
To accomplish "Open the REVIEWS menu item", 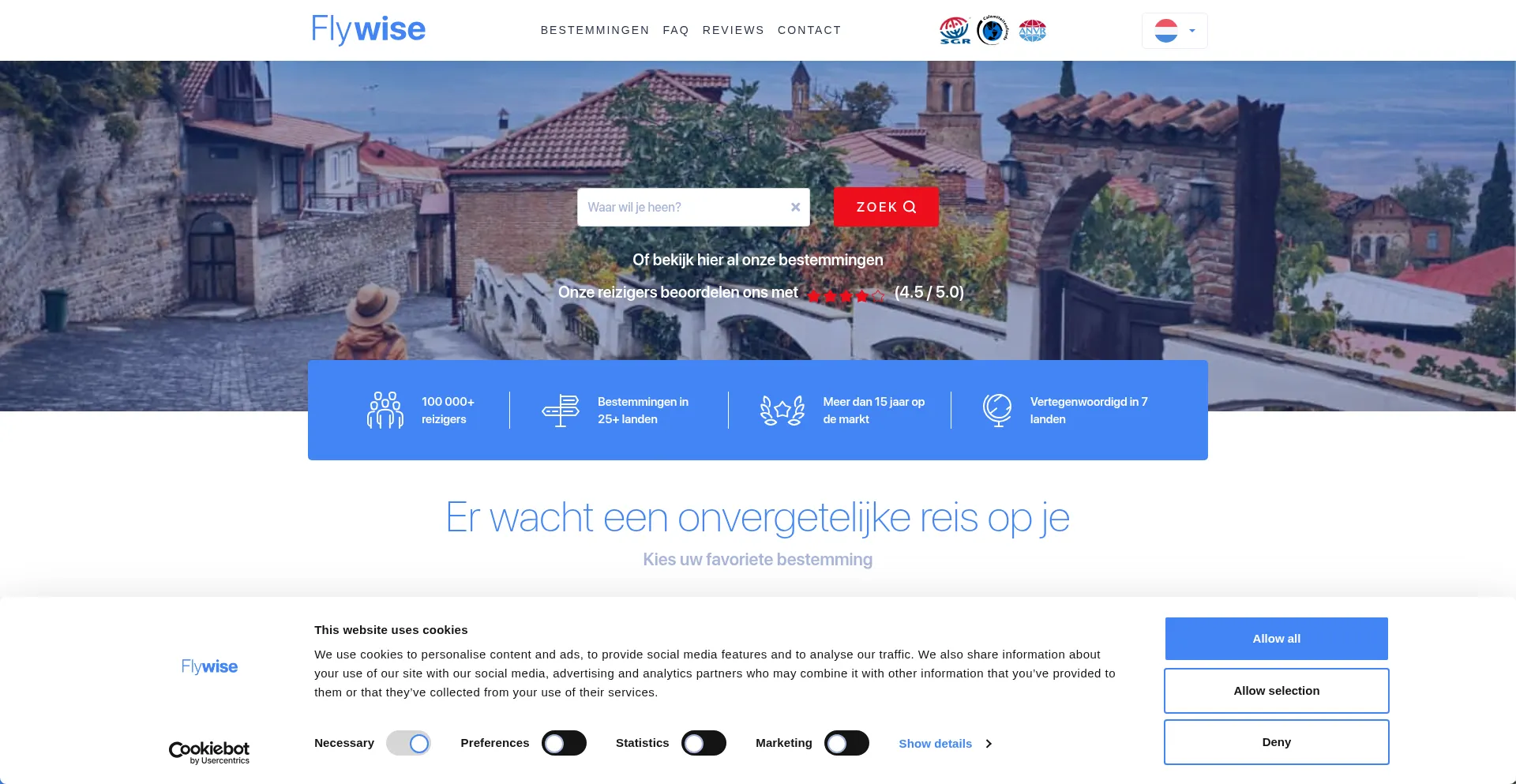I will (x=733, y=30).
